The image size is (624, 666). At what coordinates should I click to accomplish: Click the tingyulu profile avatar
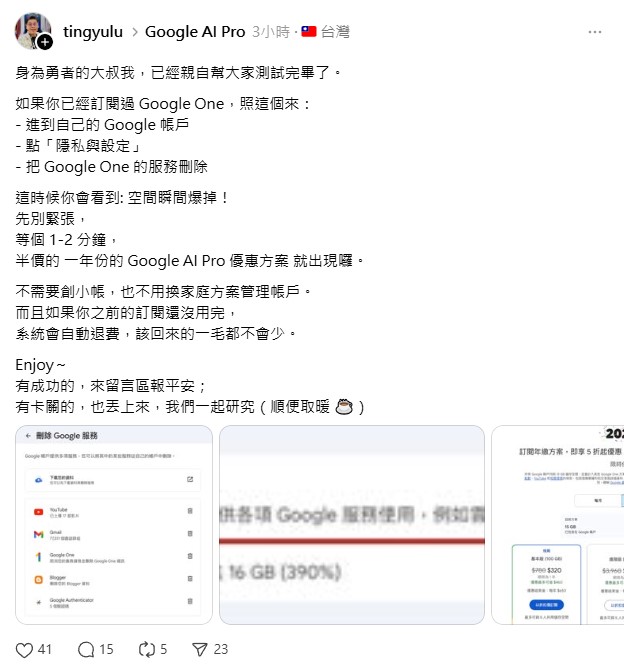tap(32, 31)
